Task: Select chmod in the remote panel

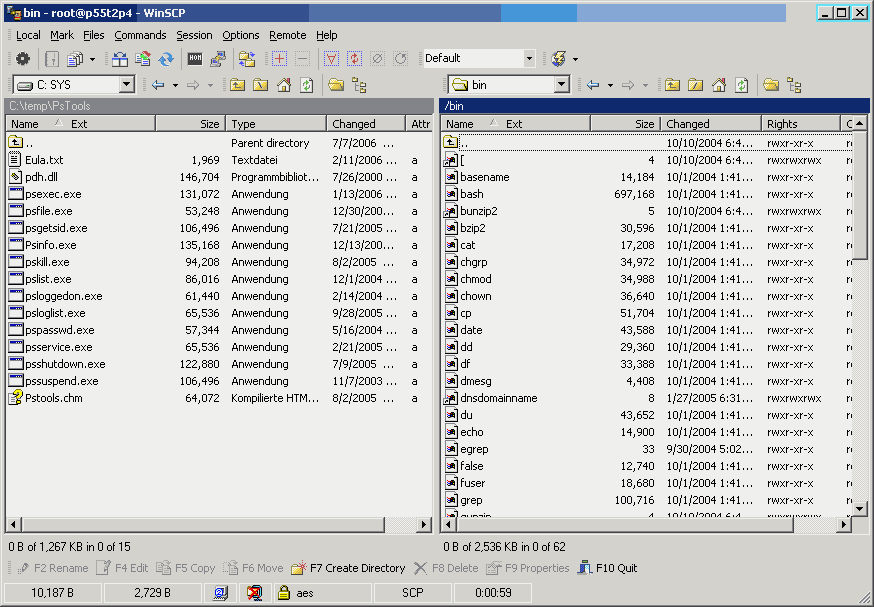Action: [475, 279]
